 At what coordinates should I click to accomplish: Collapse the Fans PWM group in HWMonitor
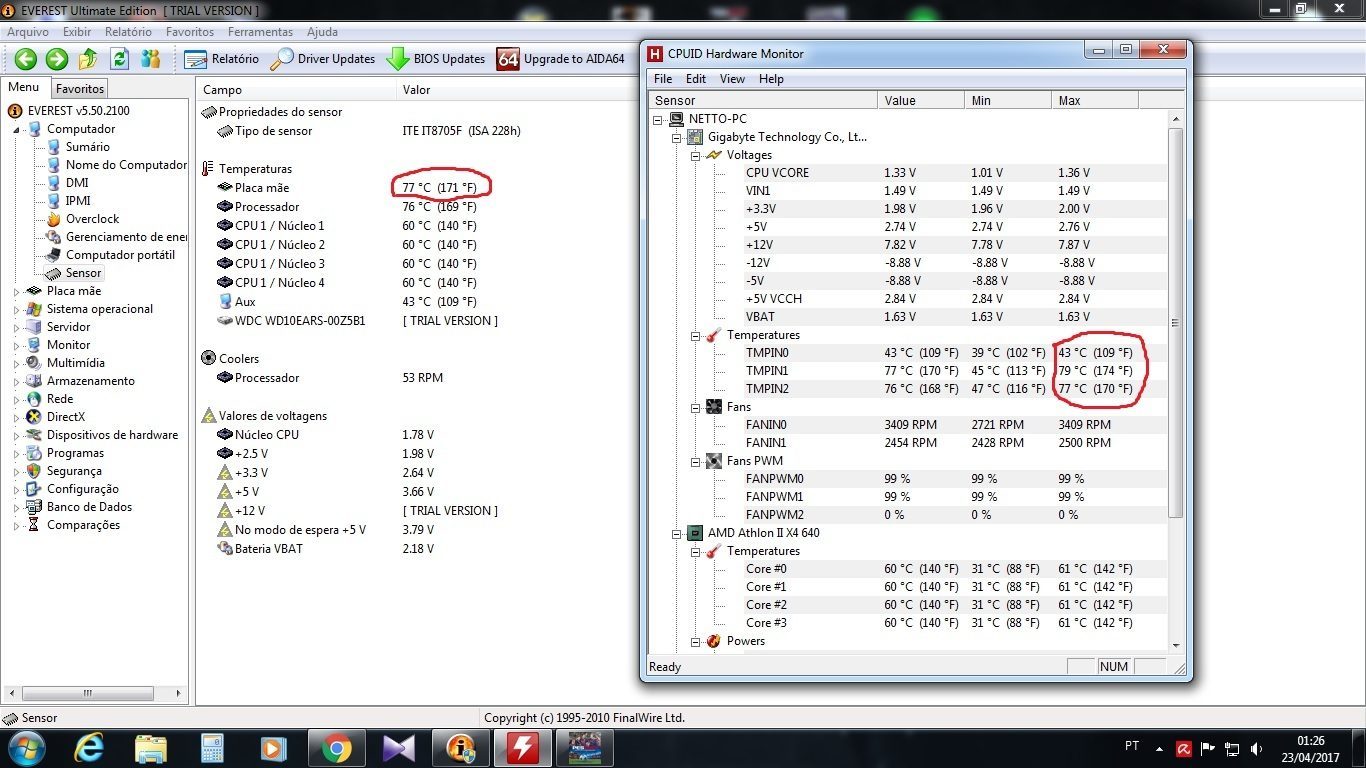(695, 462)
